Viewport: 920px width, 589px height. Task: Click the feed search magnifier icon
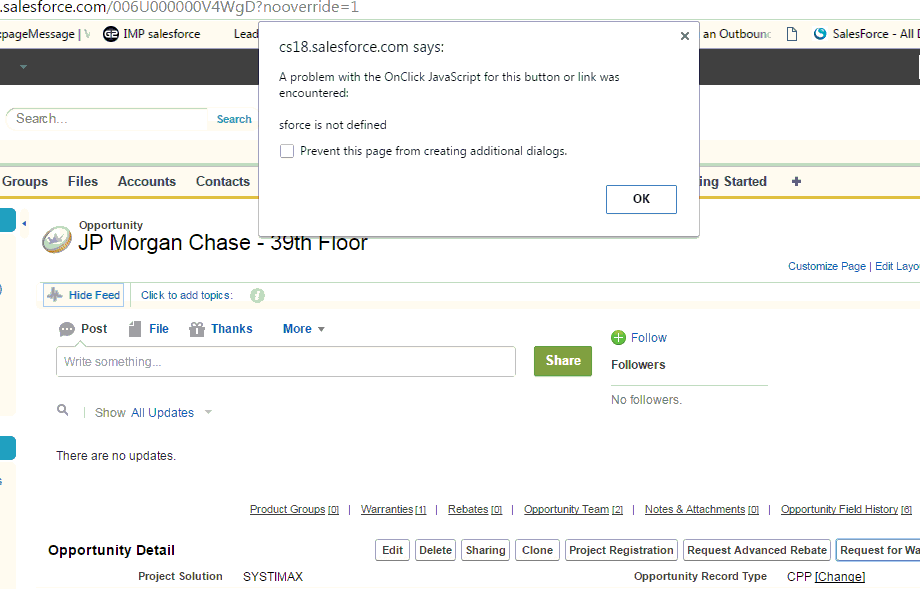[63, 410]
